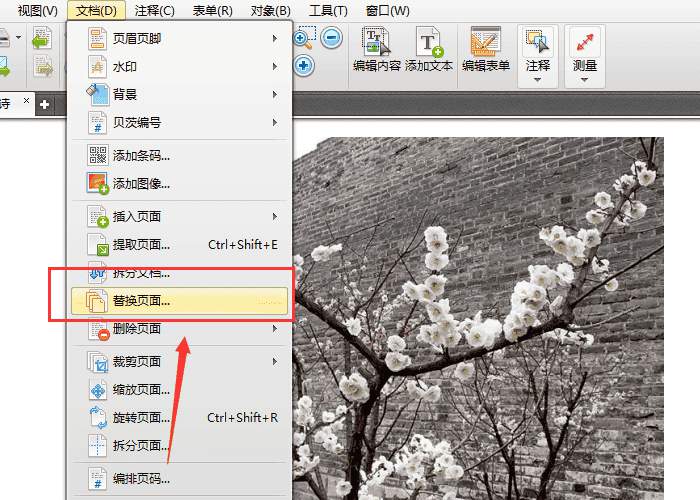Image resolution: width=700 pixels, height=500 pixels.
Task: Expand the Comment (注释) toolbar dropdown
Action: click(538, 80)
